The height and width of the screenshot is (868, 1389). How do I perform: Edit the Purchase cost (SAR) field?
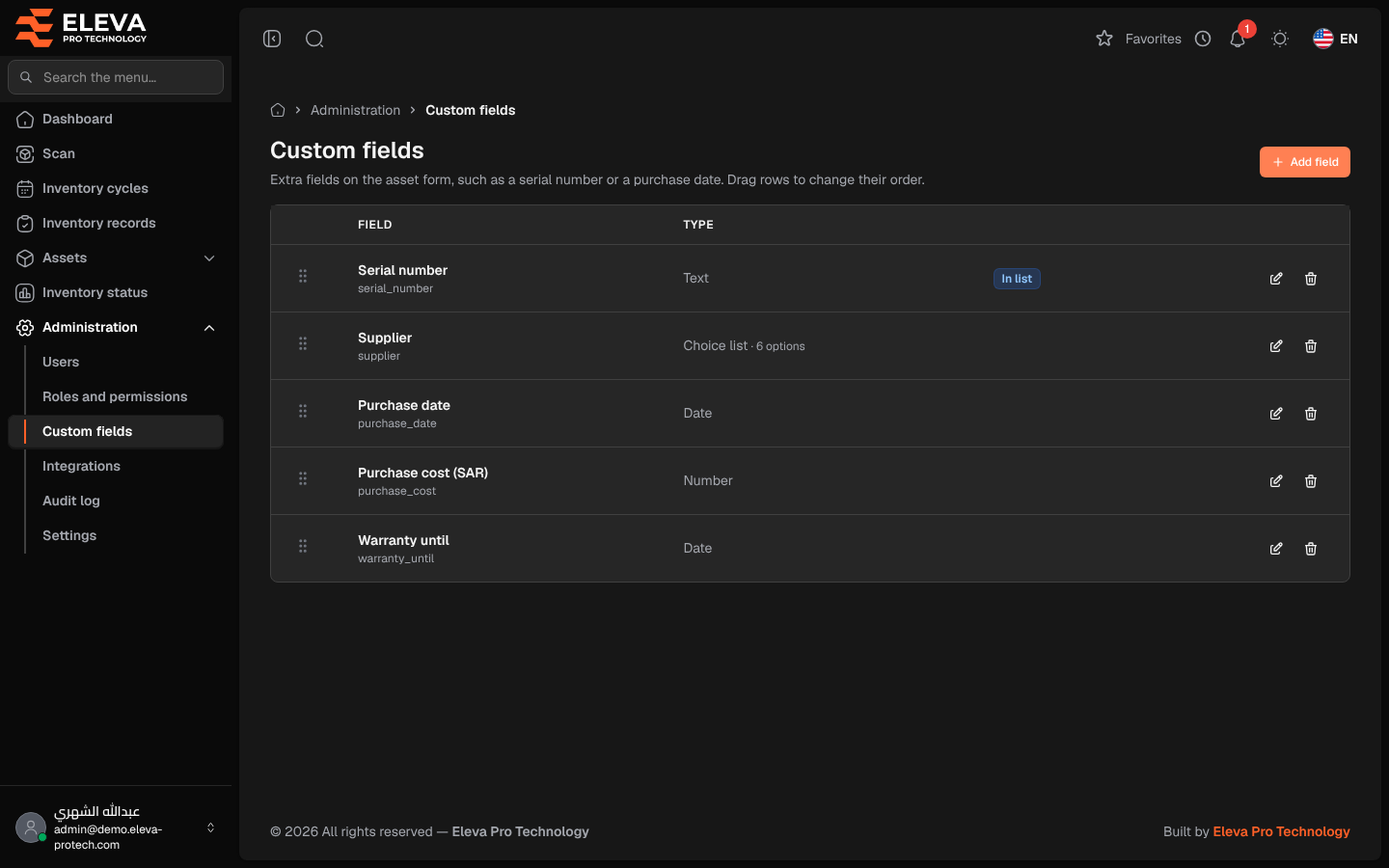[1276, 481]
